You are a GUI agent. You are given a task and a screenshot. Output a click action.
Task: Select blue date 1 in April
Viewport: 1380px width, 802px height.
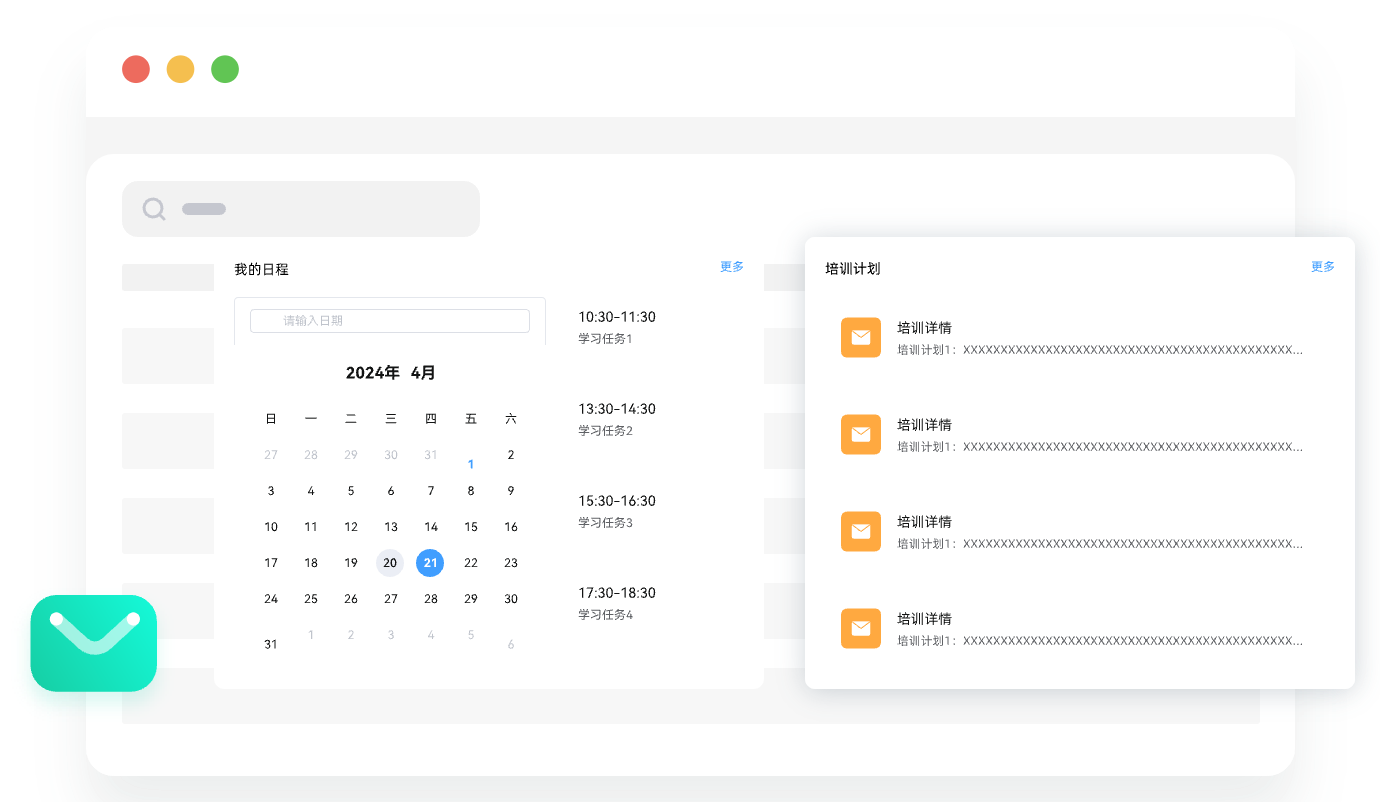471,464
